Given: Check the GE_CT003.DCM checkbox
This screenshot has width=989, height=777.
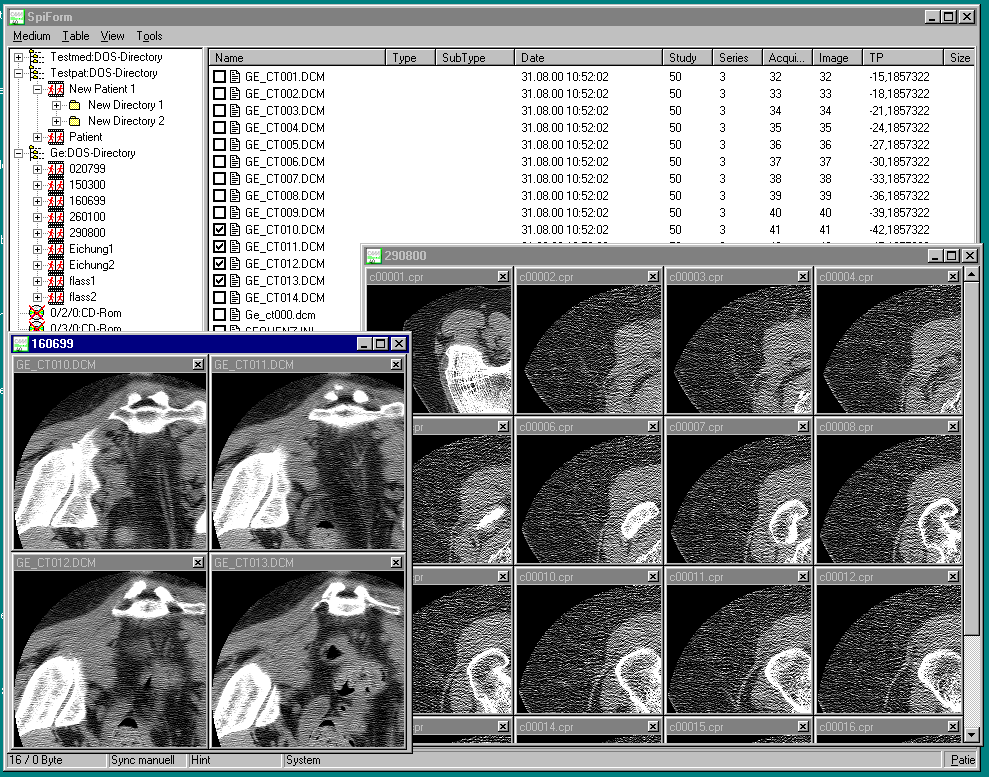Looking at the screenshot, I should (x=219, y=111).
